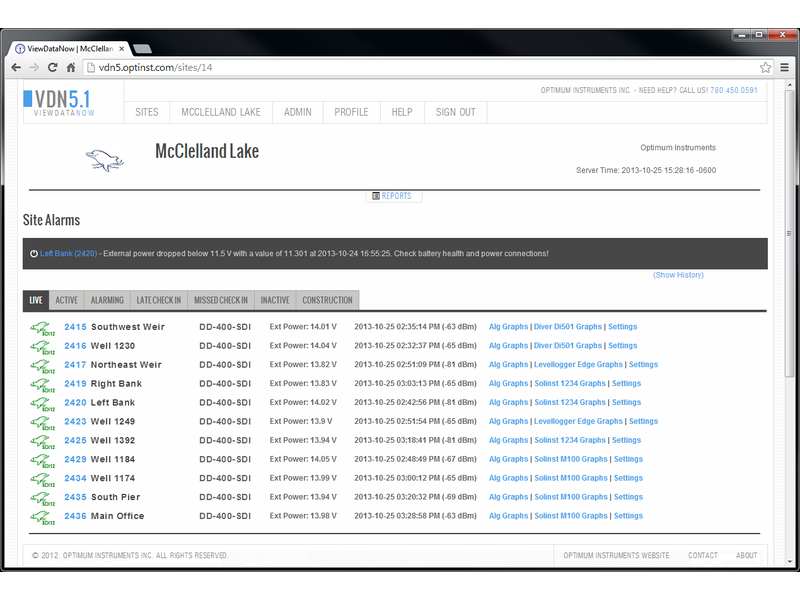Switch to the Missed Check In tab
Viewport: 800px width, 600px height.
coord(221,300)
